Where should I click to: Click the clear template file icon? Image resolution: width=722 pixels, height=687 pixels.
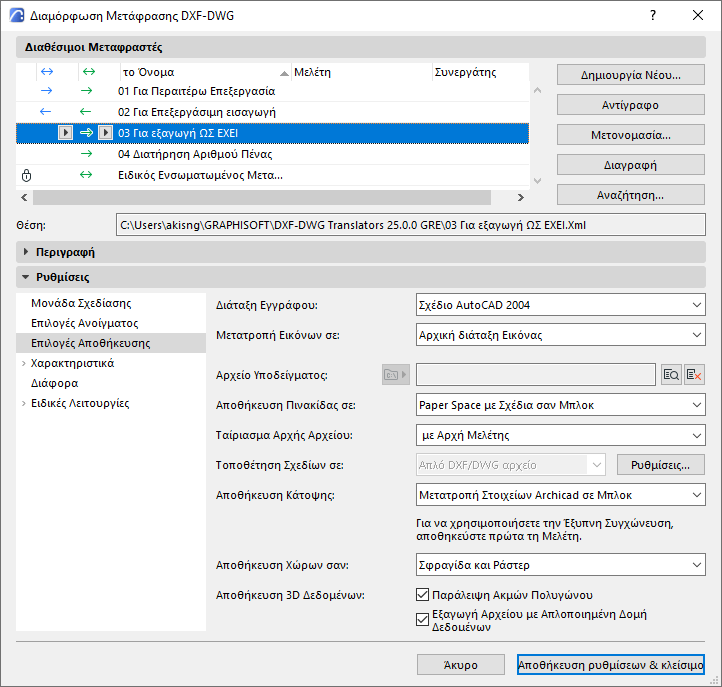[x=694, y=375]
